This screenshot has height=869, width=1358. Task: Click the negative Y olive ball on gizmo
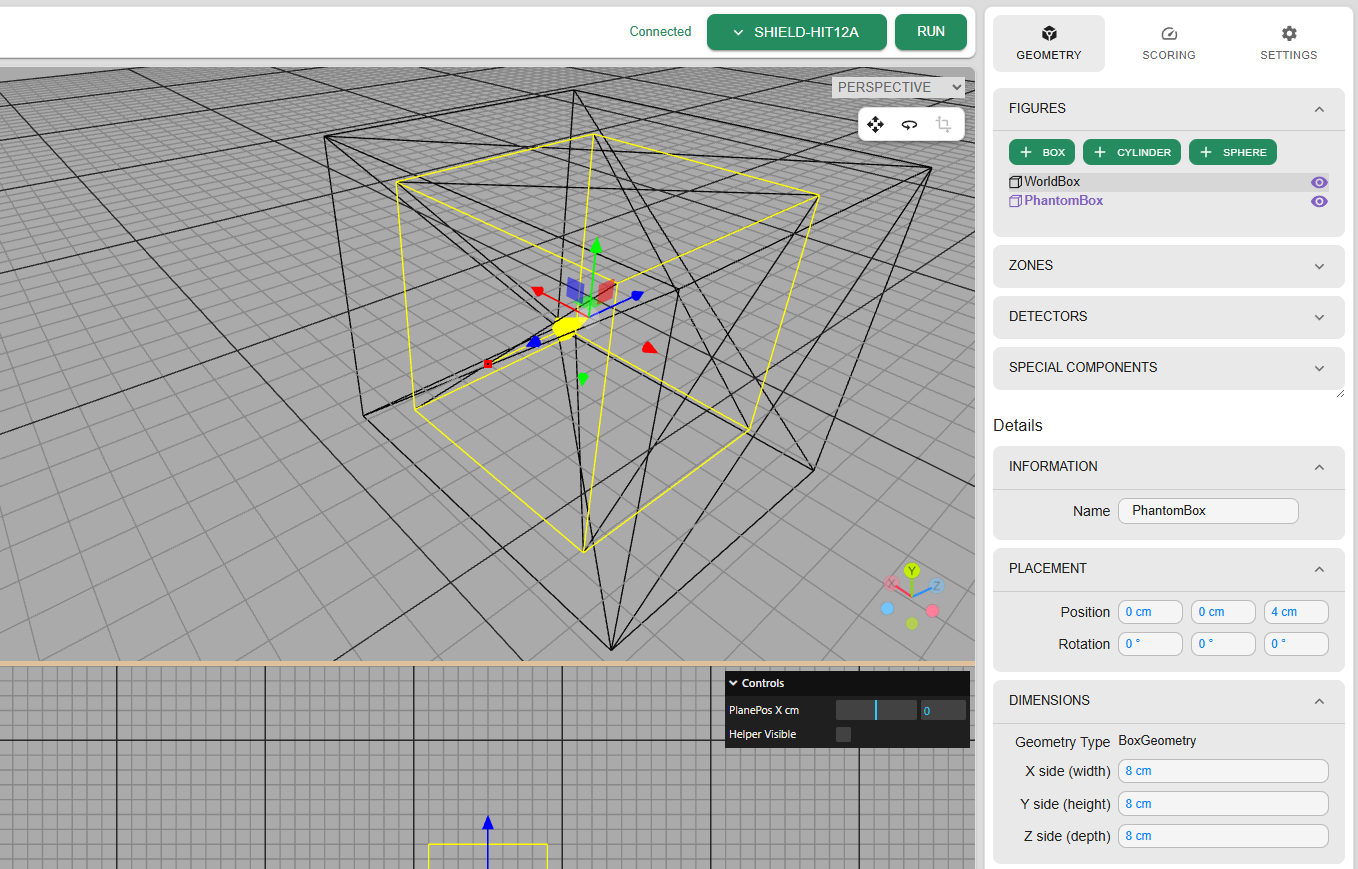click(x=912, y=623)
